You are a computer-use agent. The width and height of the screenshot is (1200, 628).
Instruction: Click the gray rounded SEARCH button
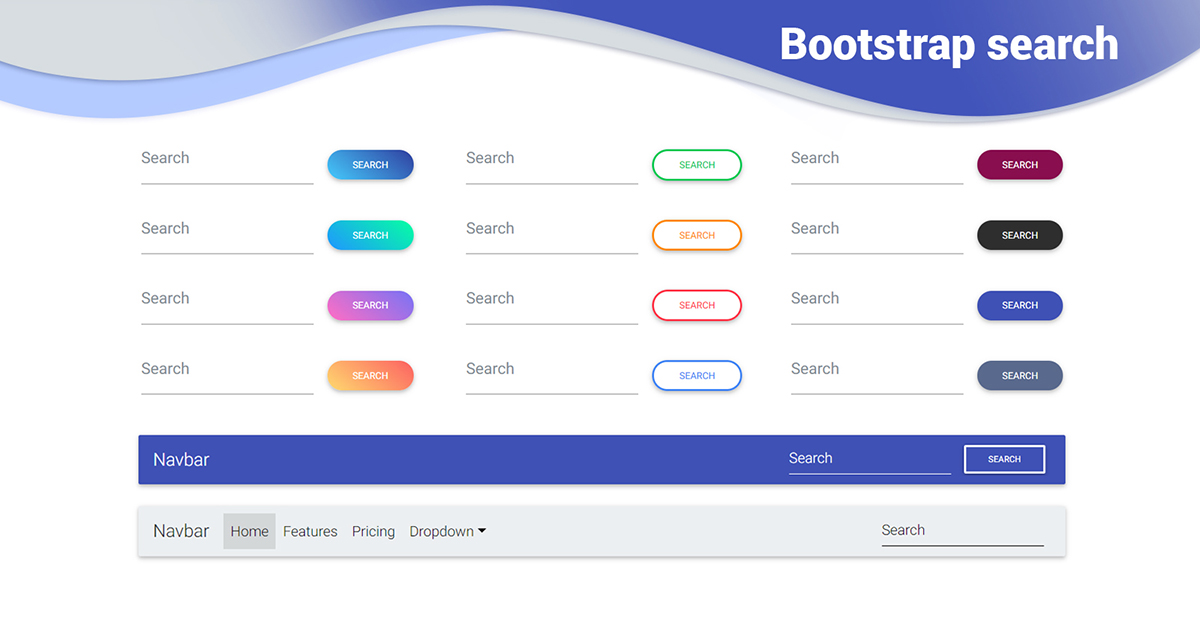(x=1019, y=375)
